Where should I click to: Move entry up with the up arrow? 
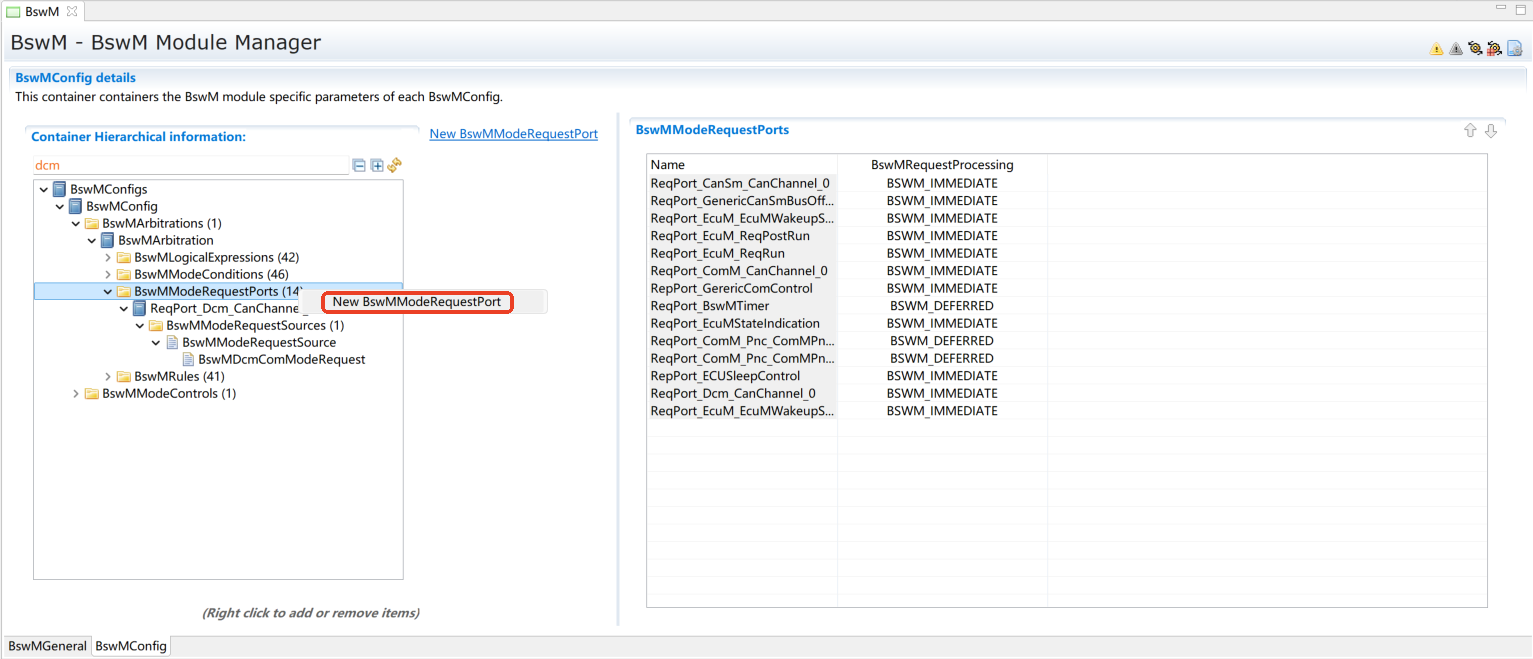click(x=1470, y=131)
